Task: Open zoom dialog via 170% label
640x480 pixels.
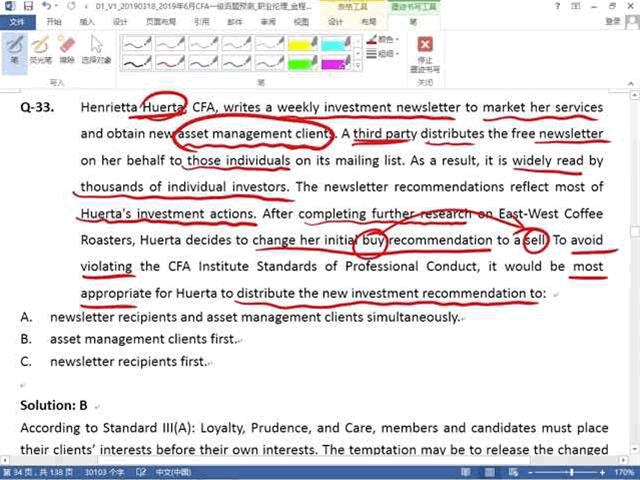Action: [x=623, y=473]
